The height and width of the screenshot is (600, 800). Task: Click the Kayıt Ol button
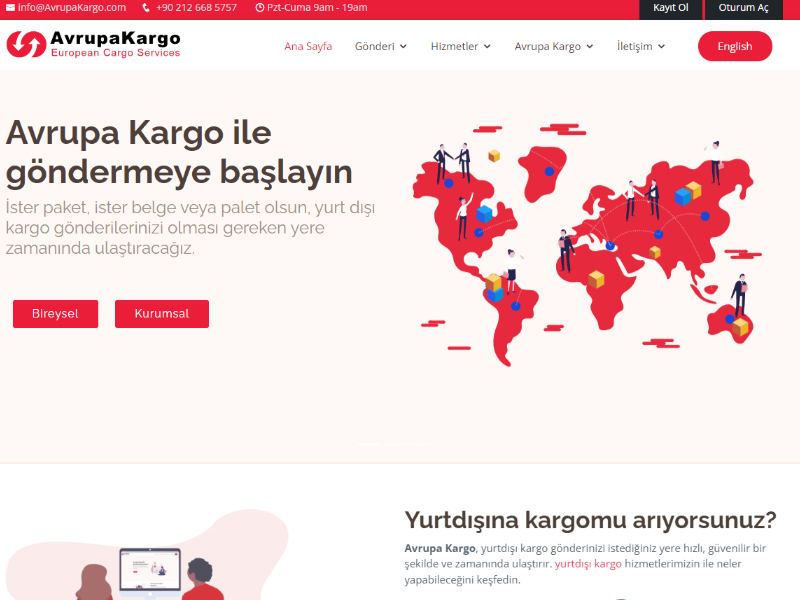[x=670, y=9]
